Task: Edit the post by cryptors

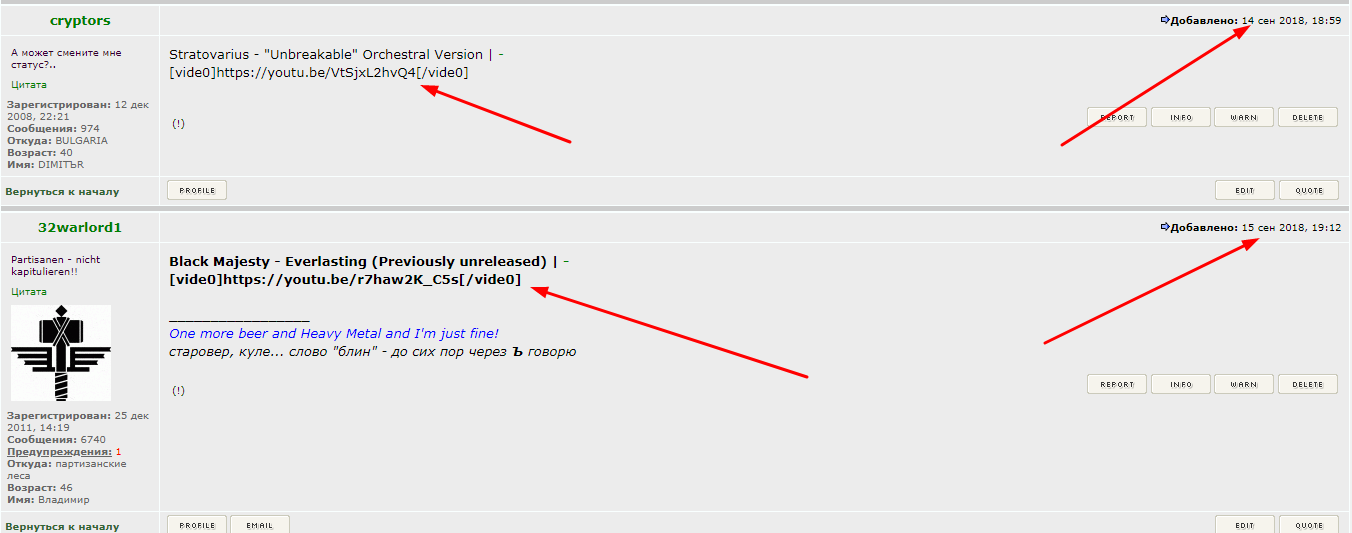Action: point(1244,190)
